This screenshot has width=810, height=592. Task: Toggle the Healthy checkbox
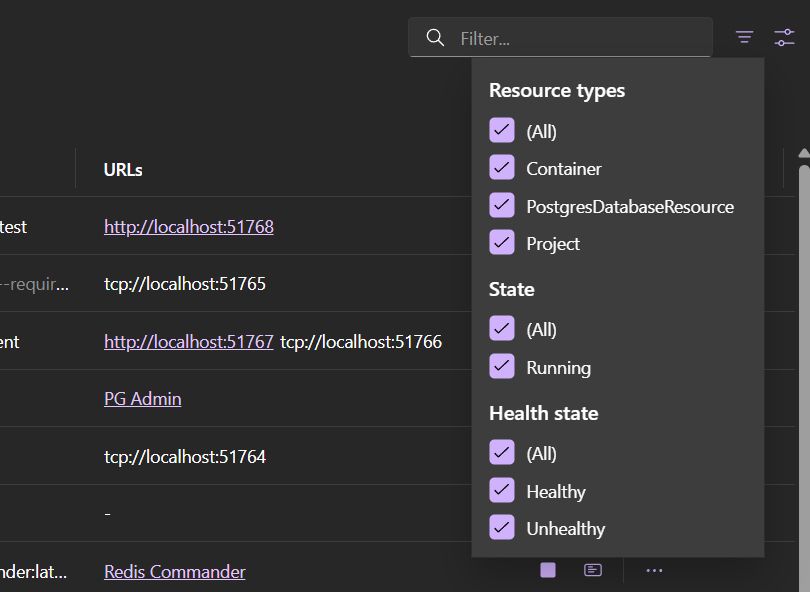click(502, 490)
